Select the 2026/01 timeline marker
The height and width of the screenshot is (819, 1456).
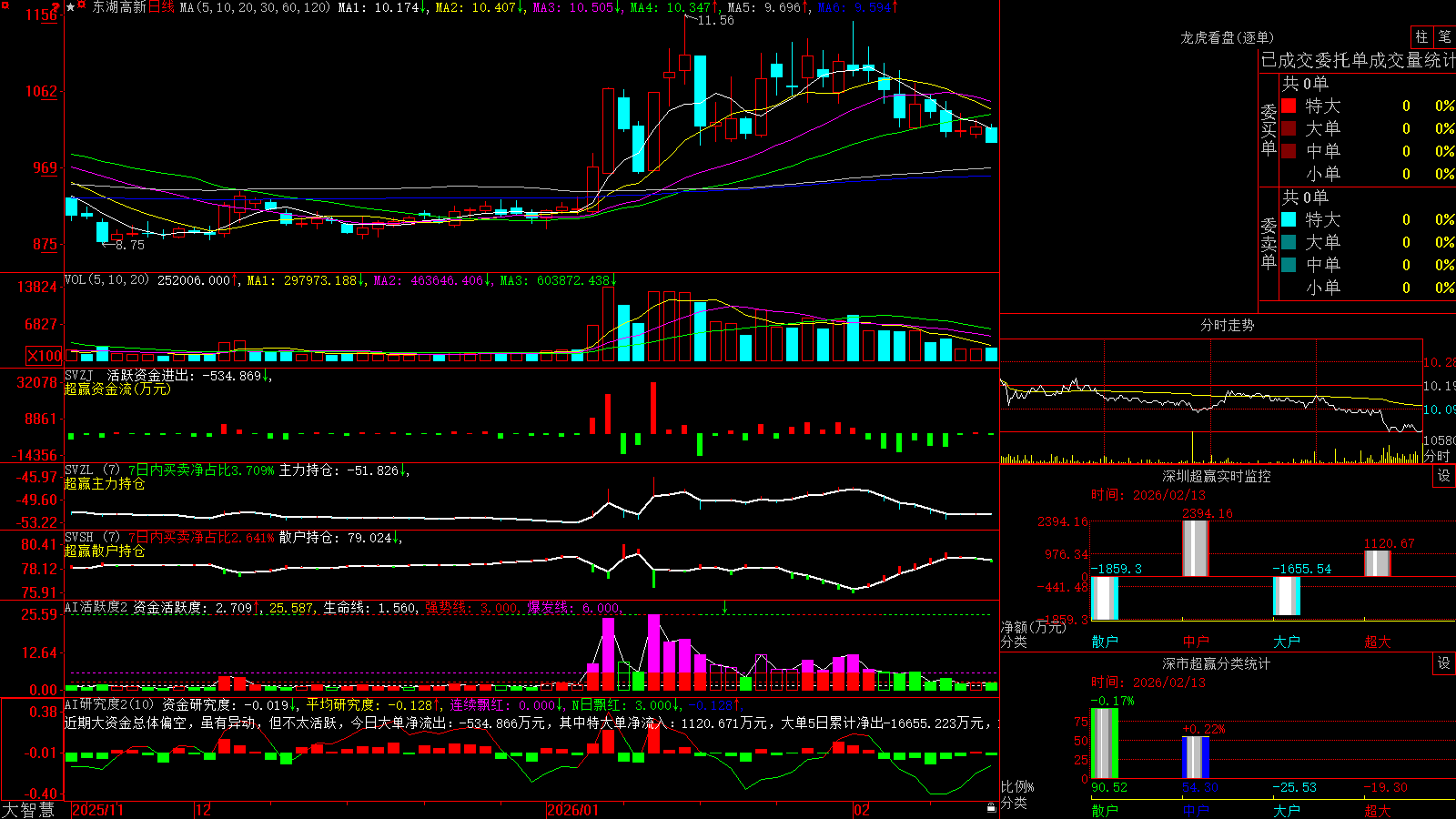(x=573, y=810)
